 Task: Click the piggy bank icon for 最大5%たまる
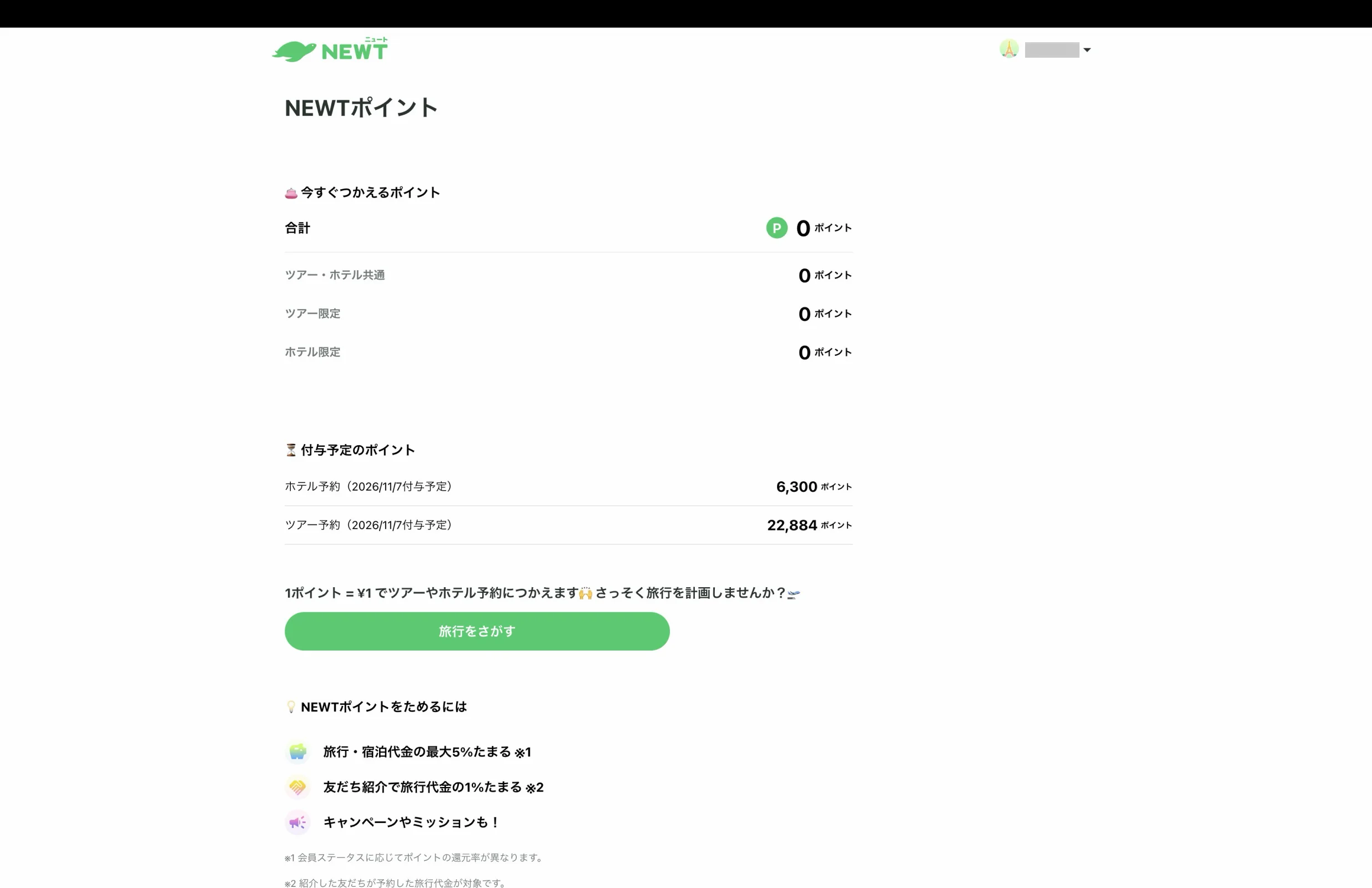[x=297, y=752]
